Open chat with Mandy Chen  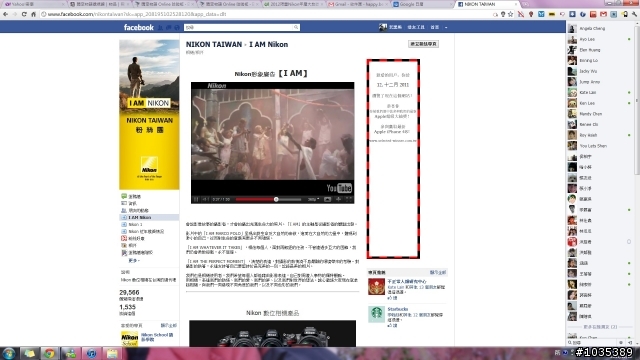600,114
